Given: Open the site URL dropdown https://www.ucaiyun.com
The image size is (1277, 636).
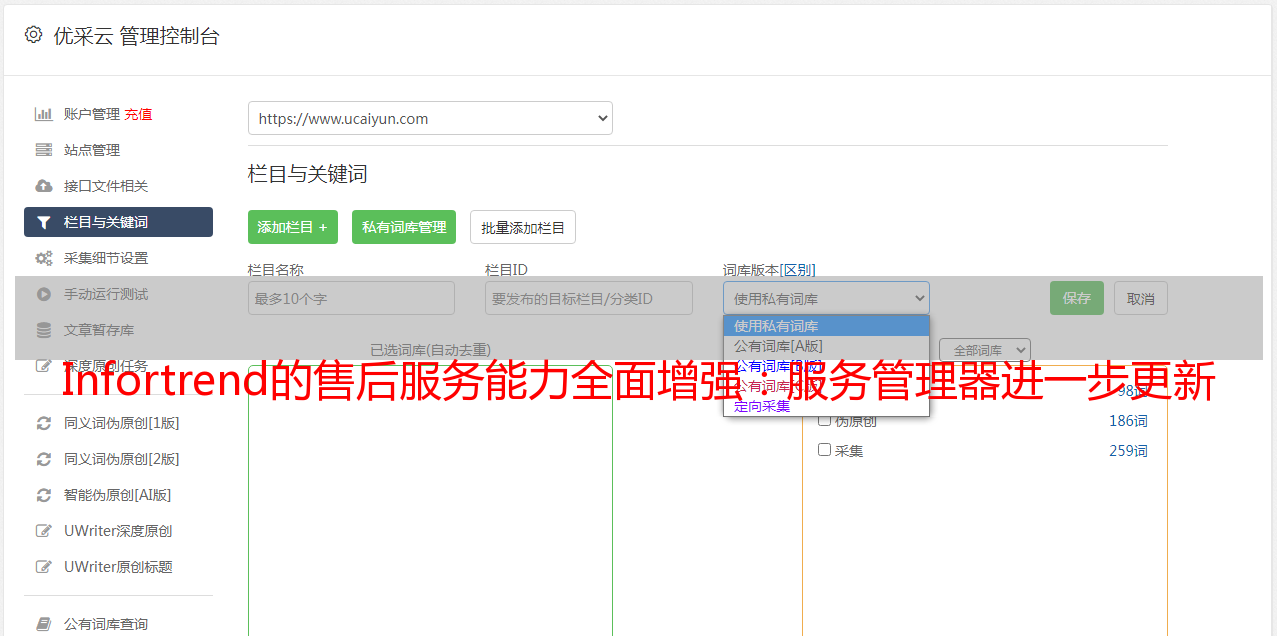Looking at the screenshot, I should click(x=430, y=118).
